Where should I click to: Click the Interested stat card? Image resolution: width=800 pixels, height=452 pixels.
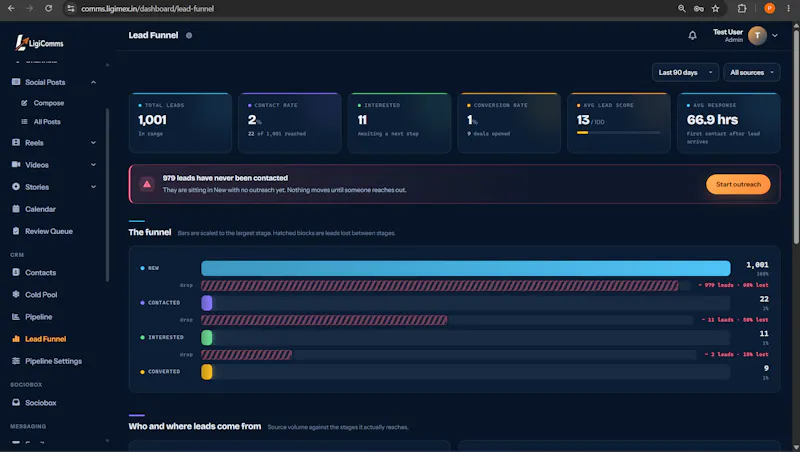(399, 123)
